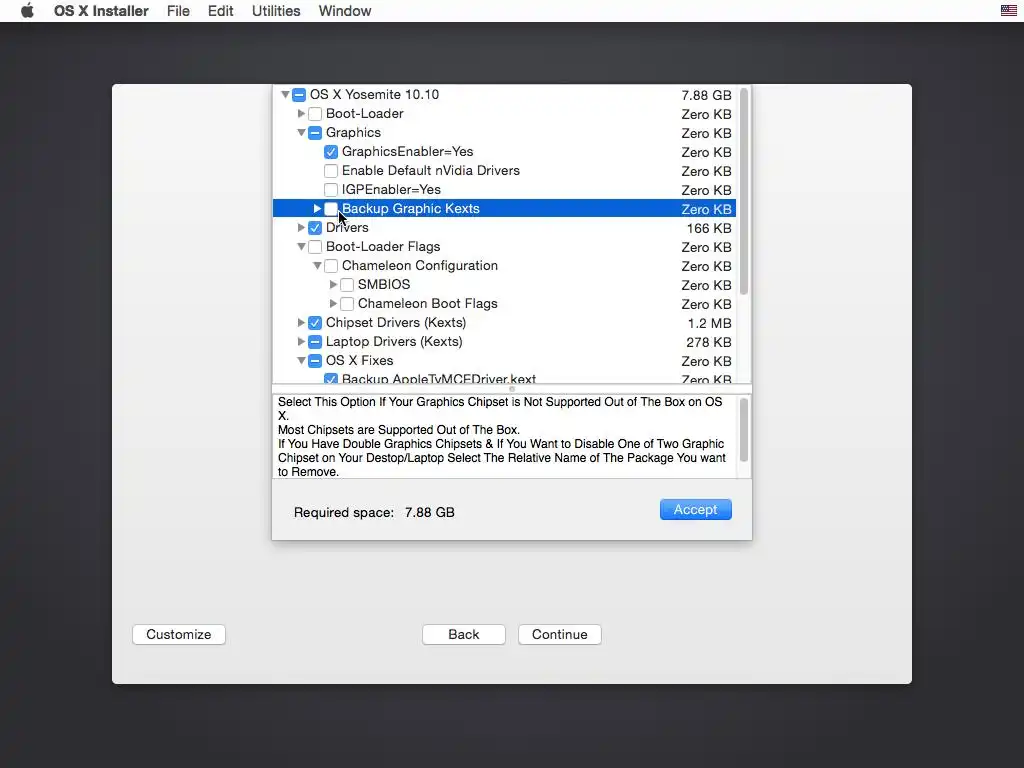
Task: Expand Chameleon Boot Flags
Action: coord(333,304)
